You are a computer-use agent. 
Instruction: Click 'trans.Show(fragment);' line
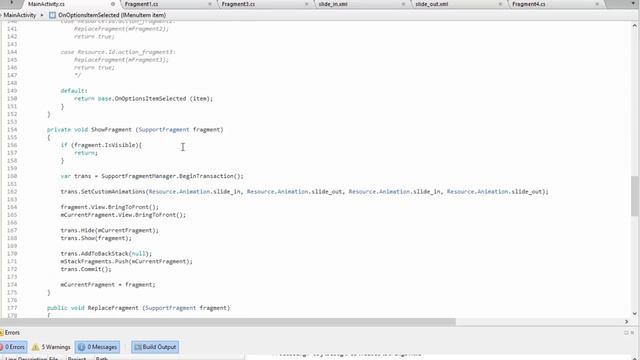96,238
